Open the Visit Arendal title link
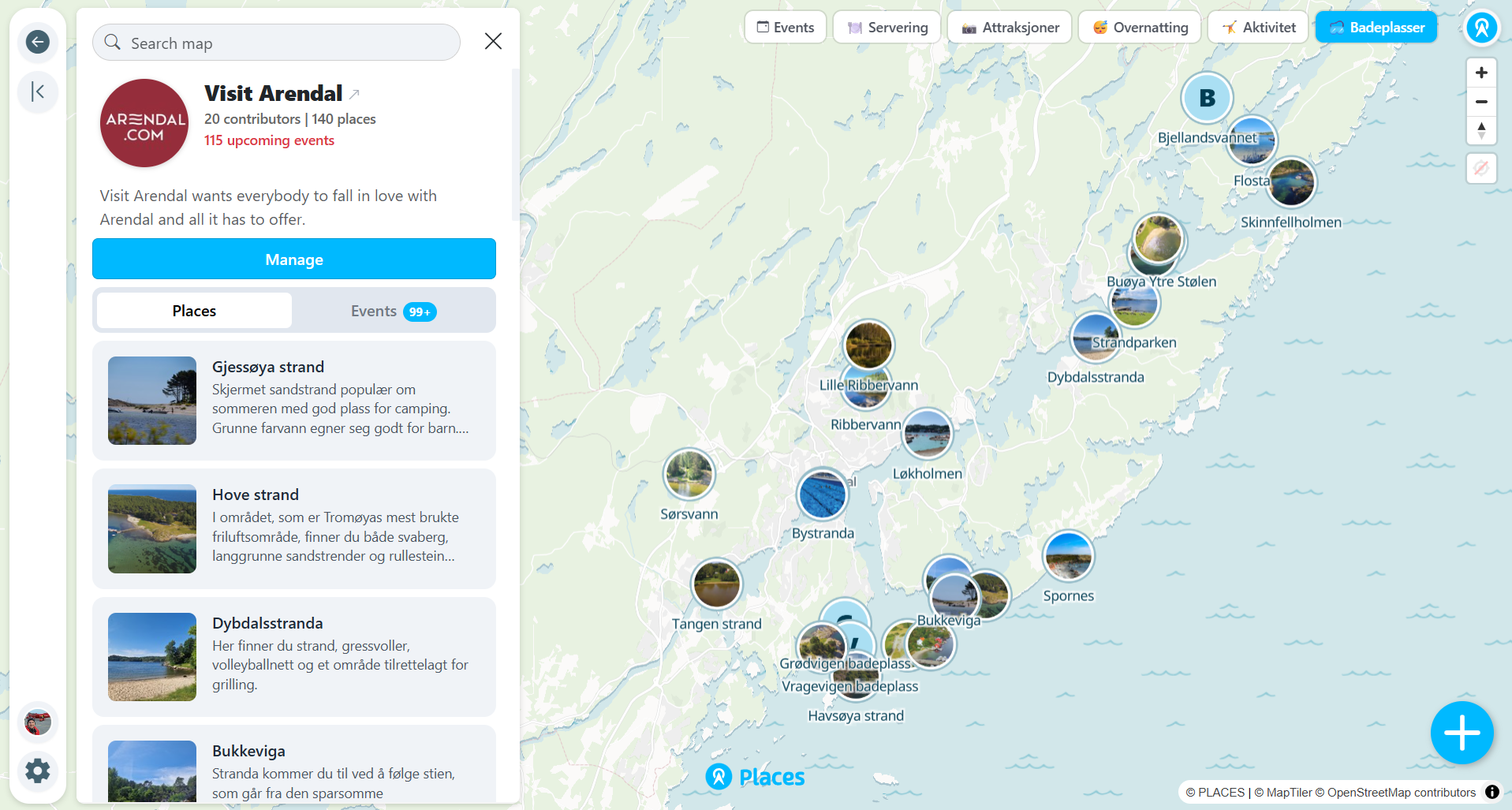Viewport: 1512px width, 810px height. pos(274,93)
